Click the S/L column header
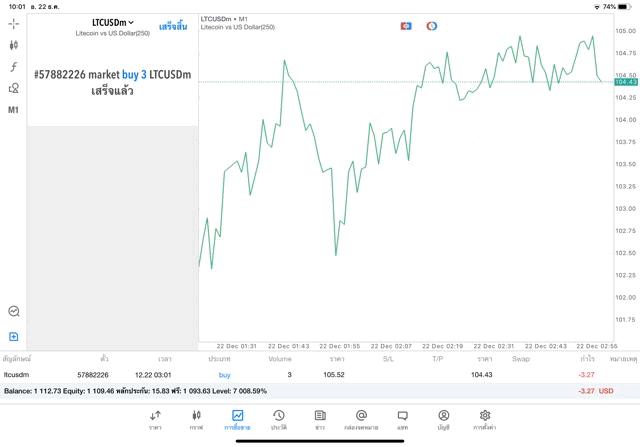This screenshot has width=640, height=447. pos(388,359)
